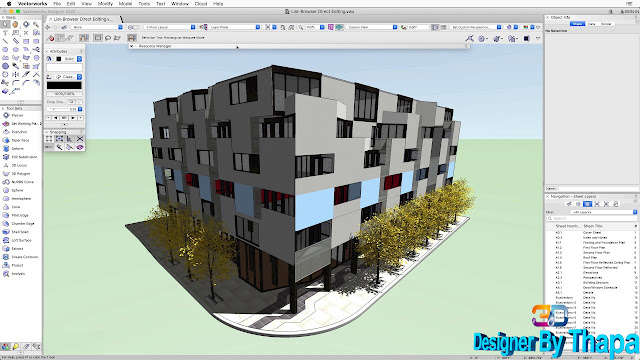Screen dimensions: 640x360
Task: Click the black pen color swatch
Action: click(x=64, y=85)
